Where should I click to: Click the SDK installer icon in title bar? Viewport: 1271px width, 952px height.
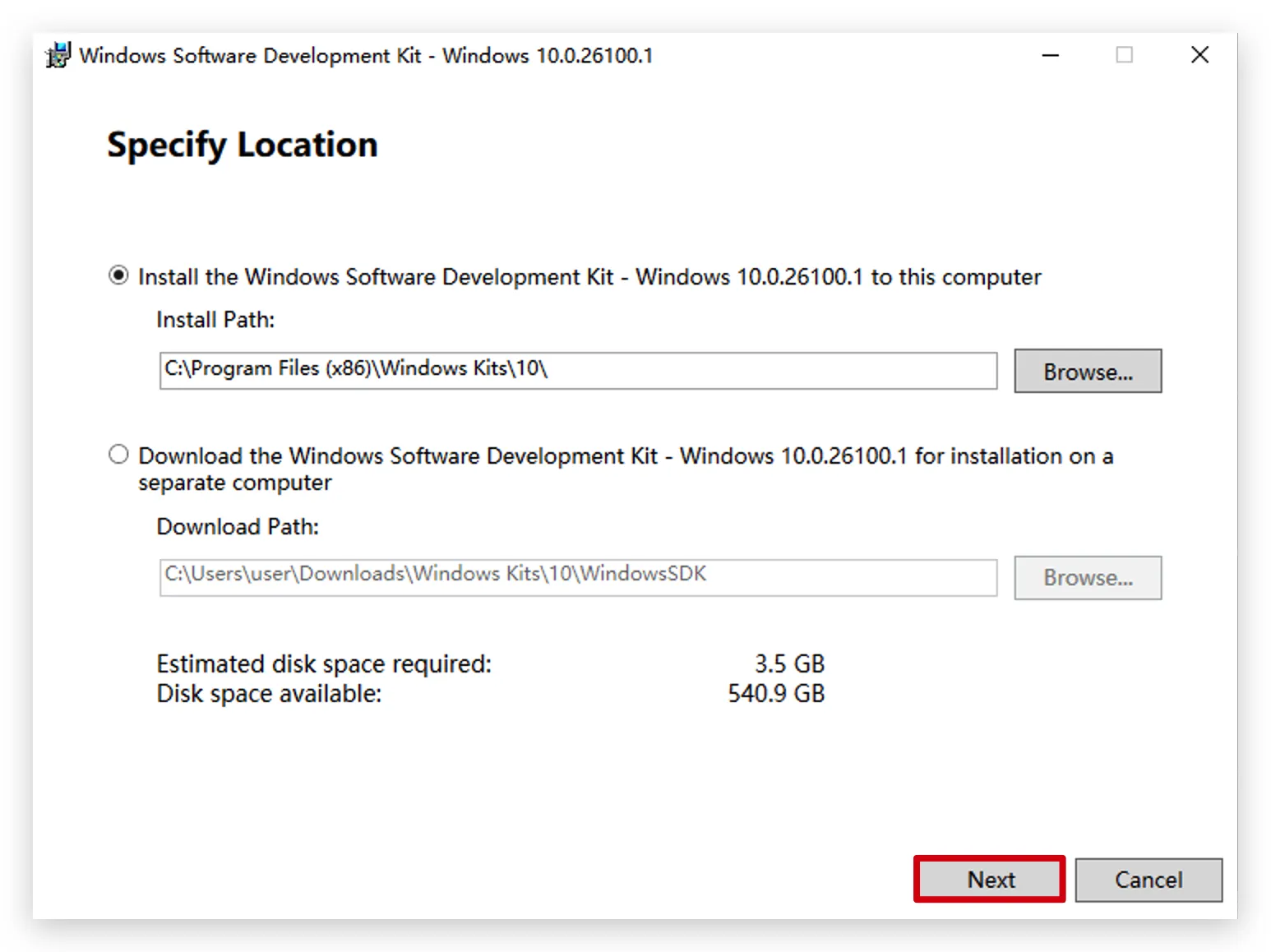[58, 55]
